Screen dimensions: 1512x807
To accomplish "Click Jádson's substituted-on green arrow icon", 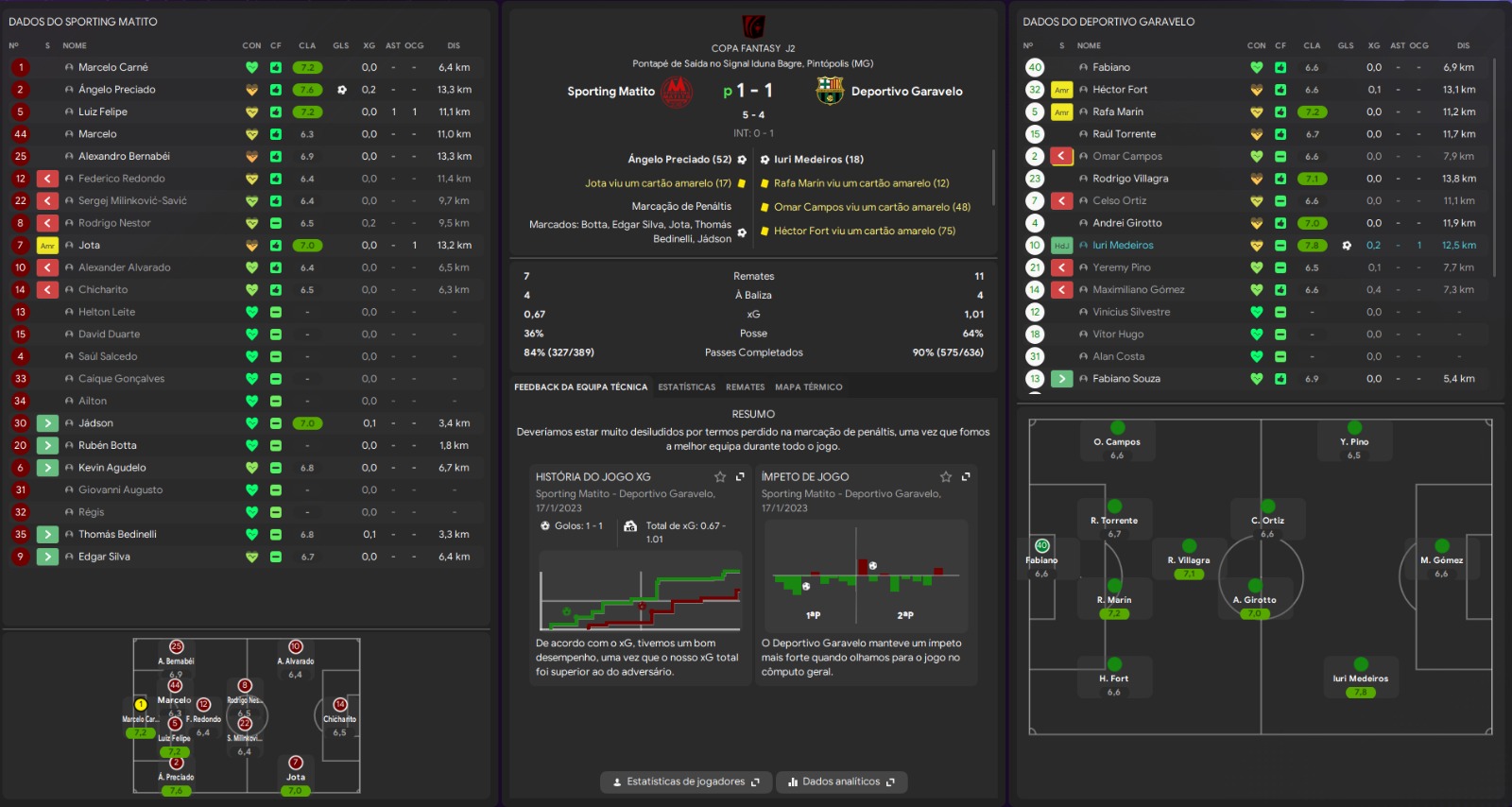I will [47, 423].
